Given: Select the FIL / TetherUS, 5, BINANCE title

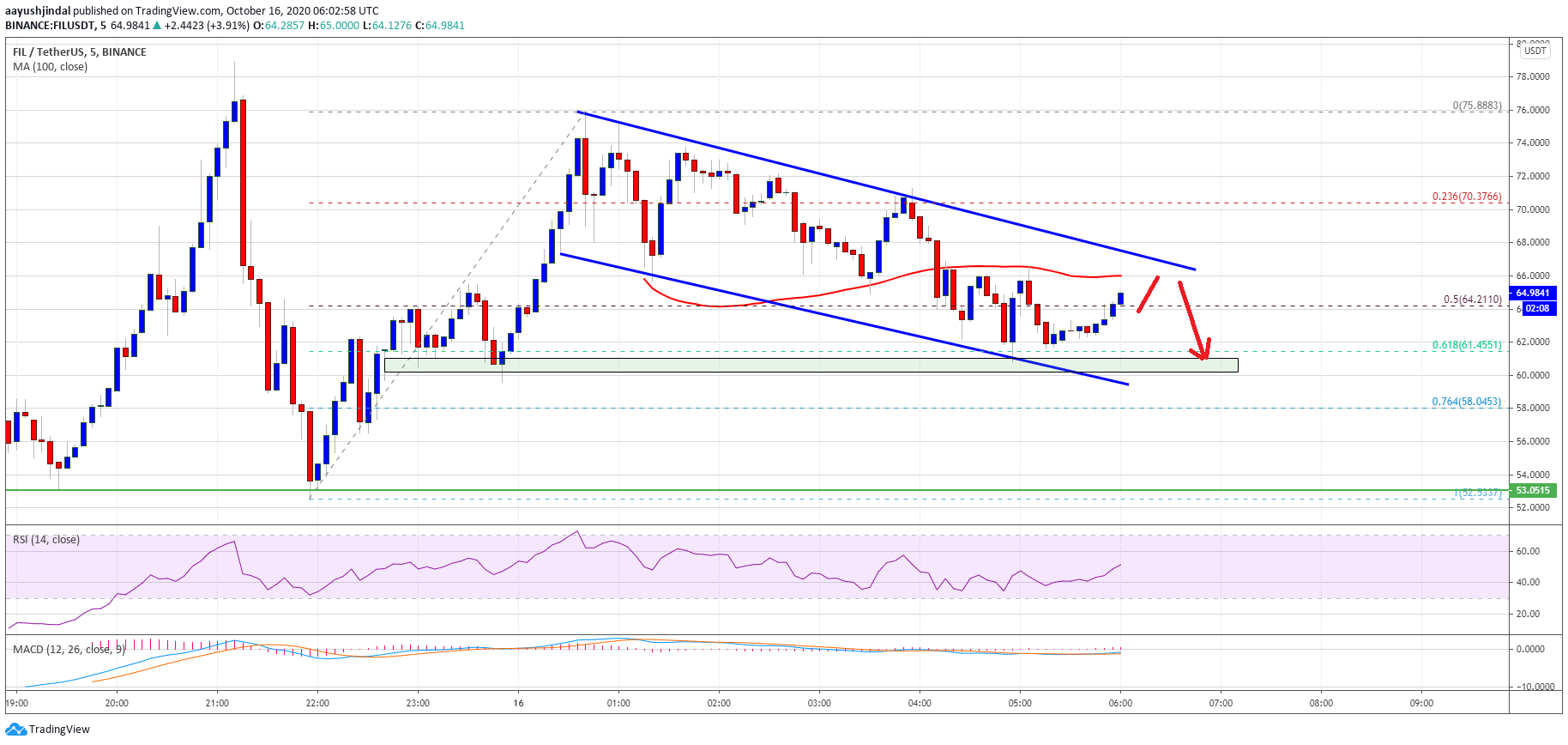Looking at the screenshot, I should click(x=80, y=51).
